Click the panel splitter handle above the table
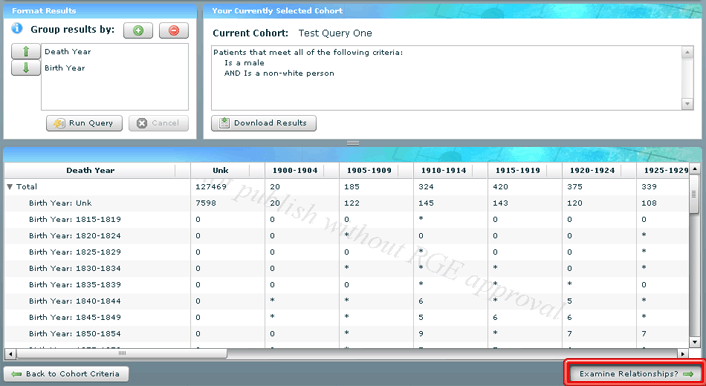 click(353, 143)
